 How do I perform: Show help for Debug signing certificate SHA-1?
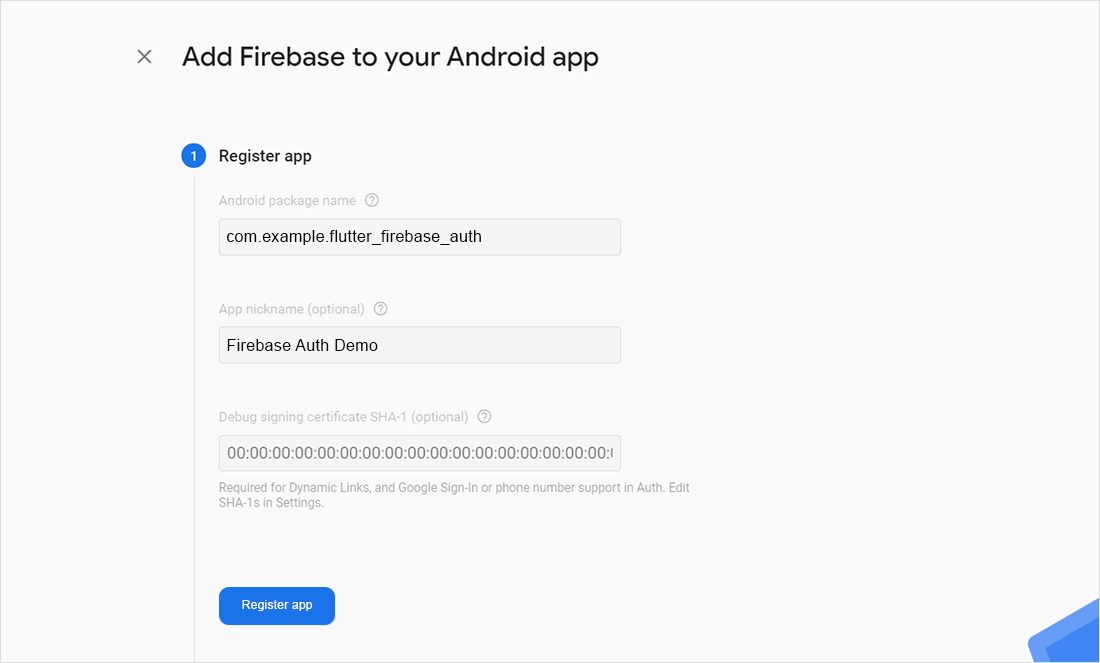484,416
